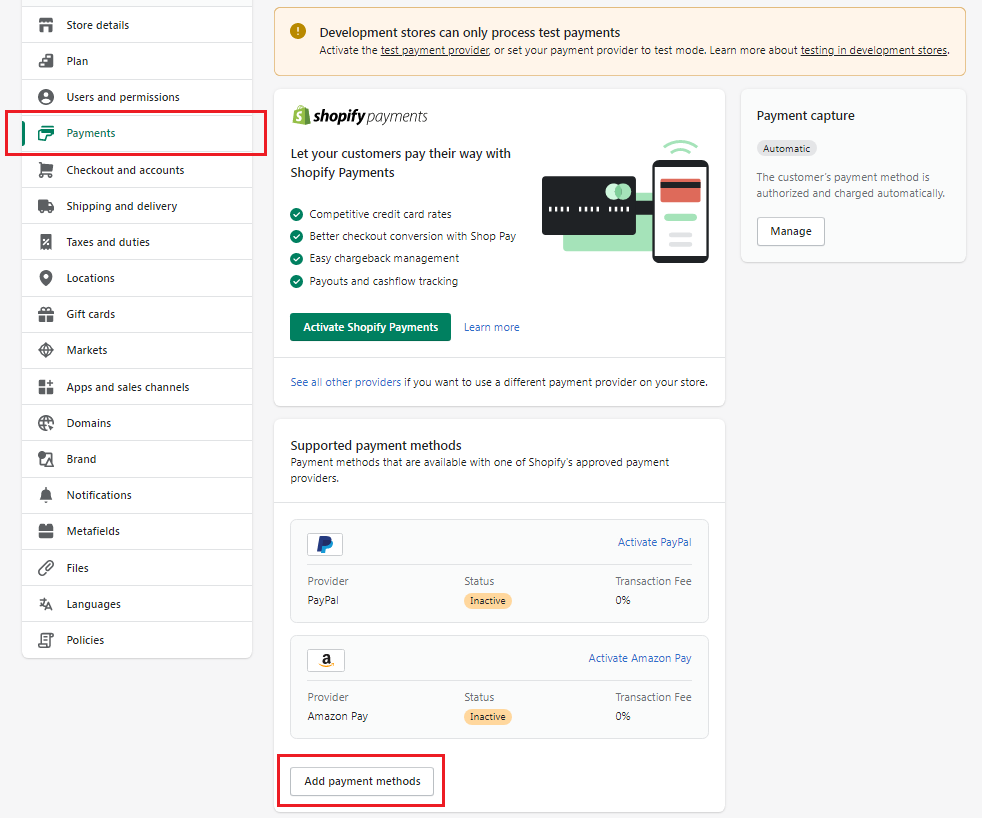Click the Store details storefront icon

(x=46, y=25)
